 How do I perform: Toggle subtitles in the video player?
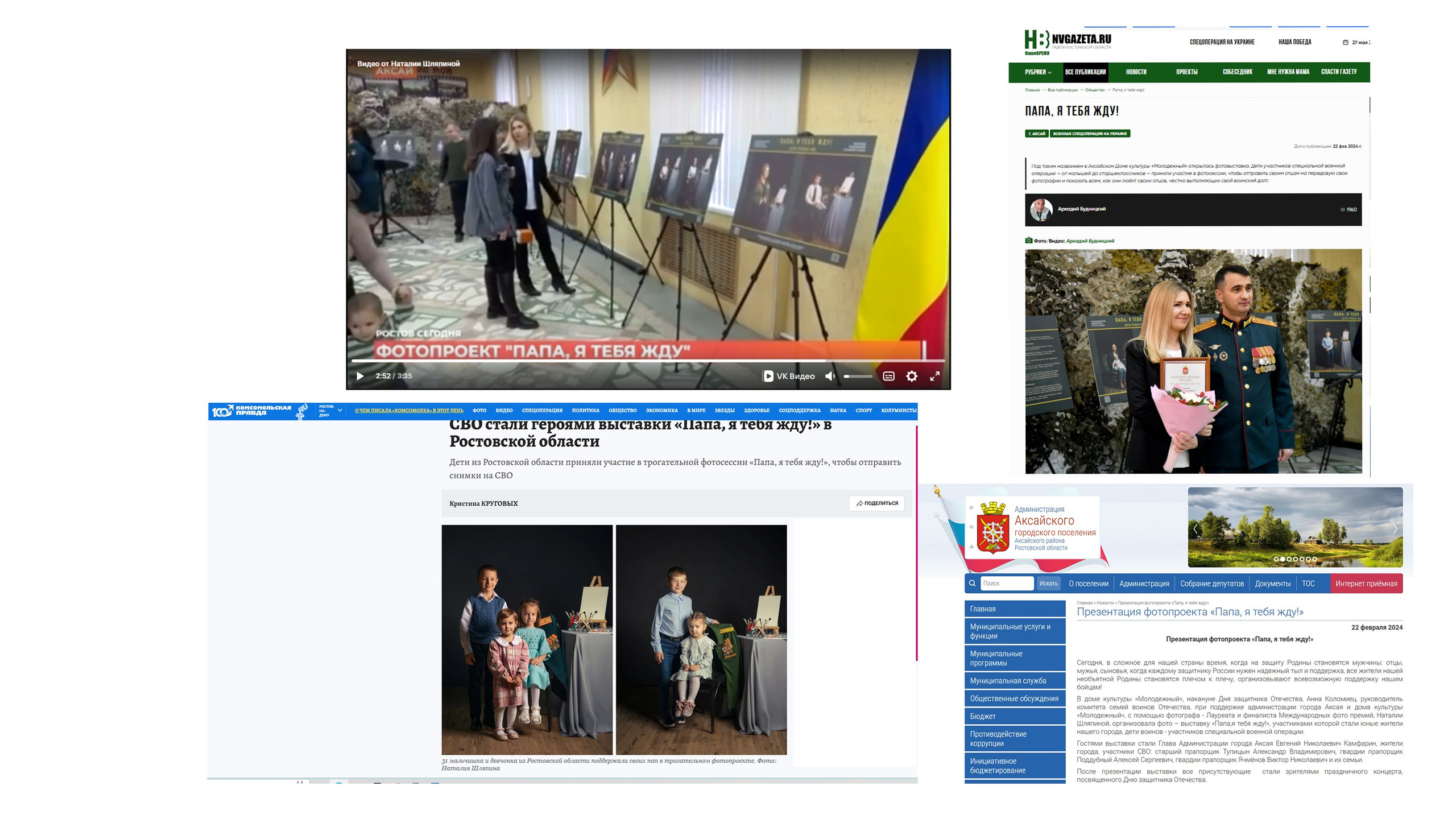[x=890, y=377]
